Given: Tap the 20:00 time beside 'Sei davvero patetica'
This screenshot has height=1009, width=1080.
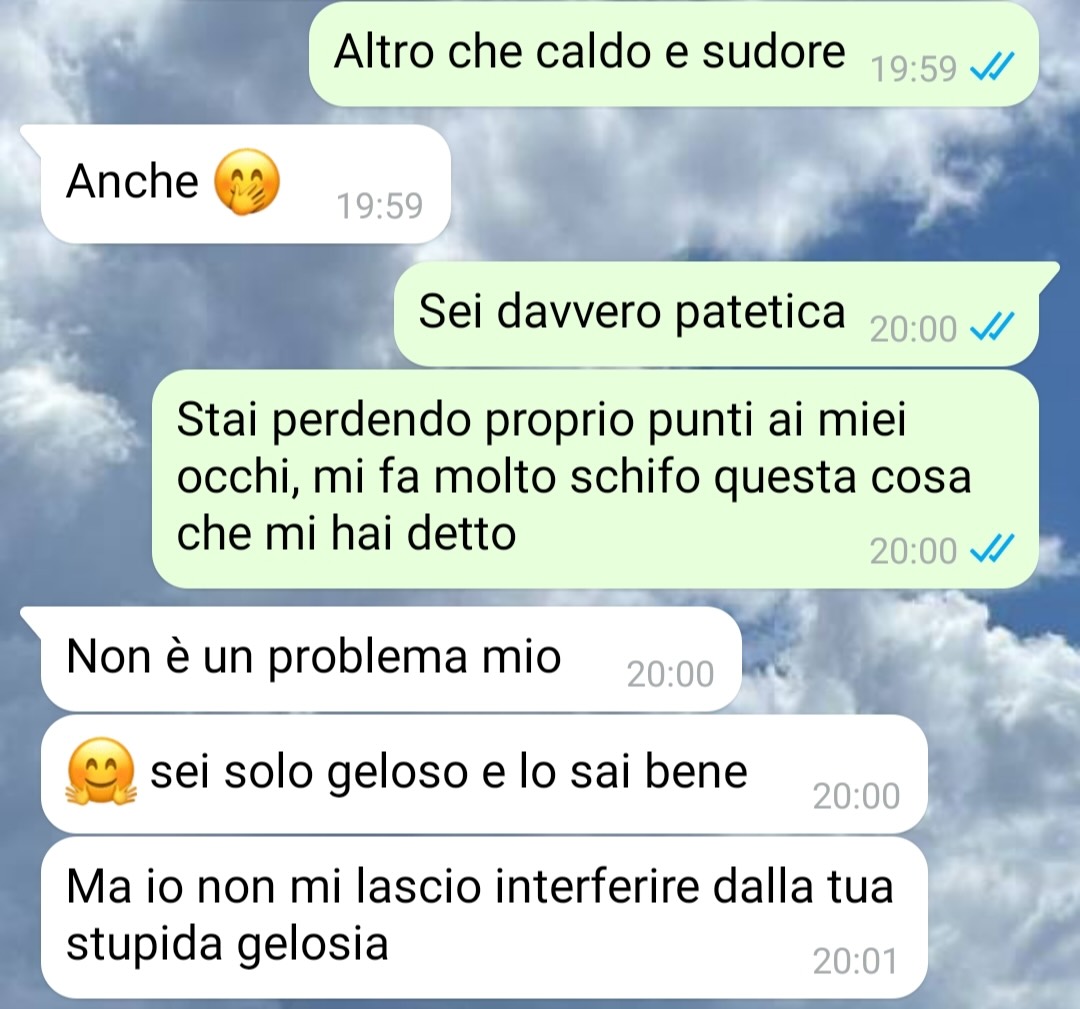Looking at the screenshot, I should point(913,329).
